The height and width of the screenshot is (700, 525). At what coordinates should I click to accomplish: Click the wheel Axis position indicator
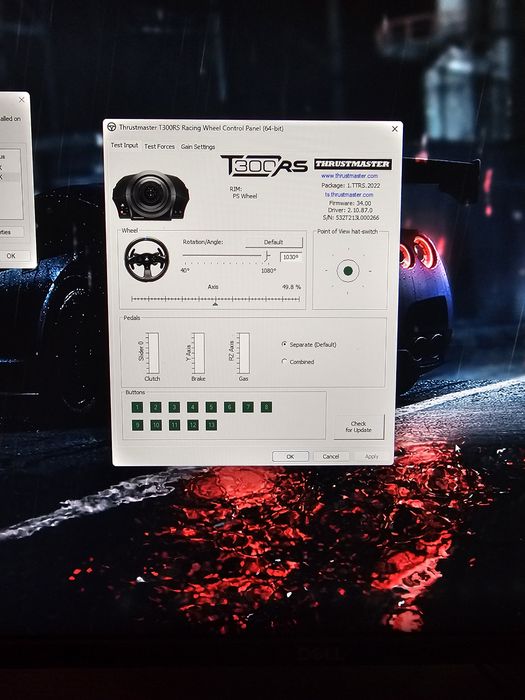[215, 304]
